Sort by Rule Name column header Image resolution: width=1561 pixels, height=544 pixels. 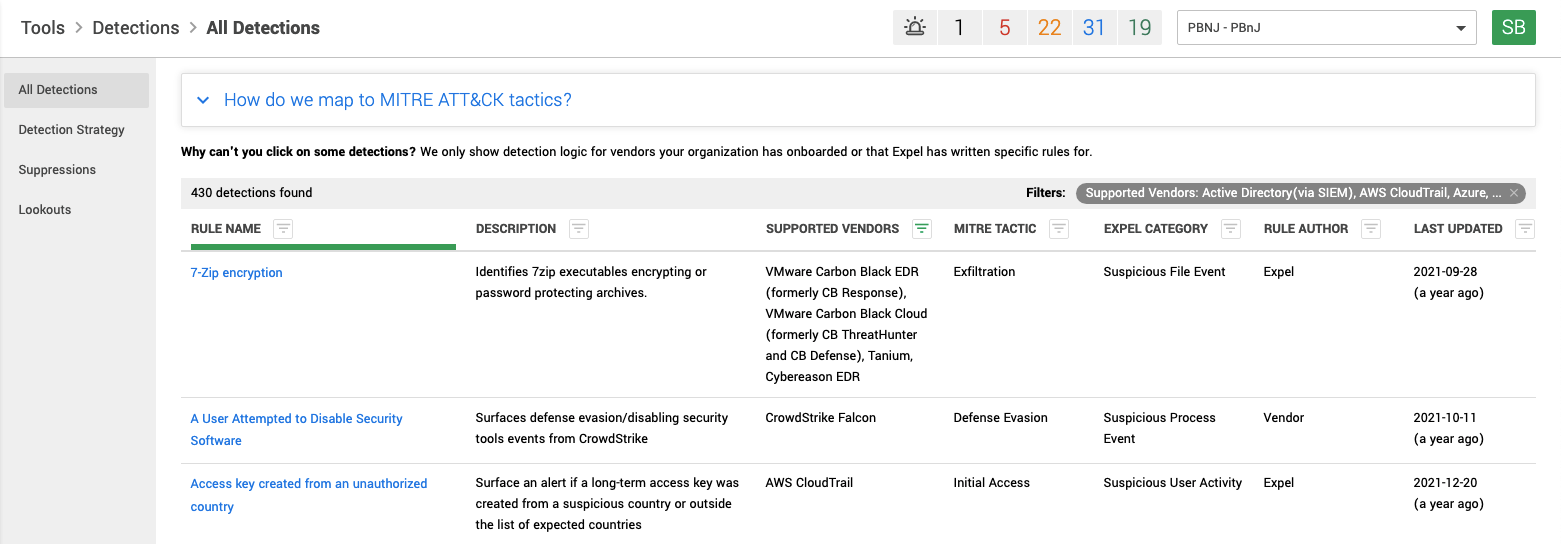click(226, 229)
